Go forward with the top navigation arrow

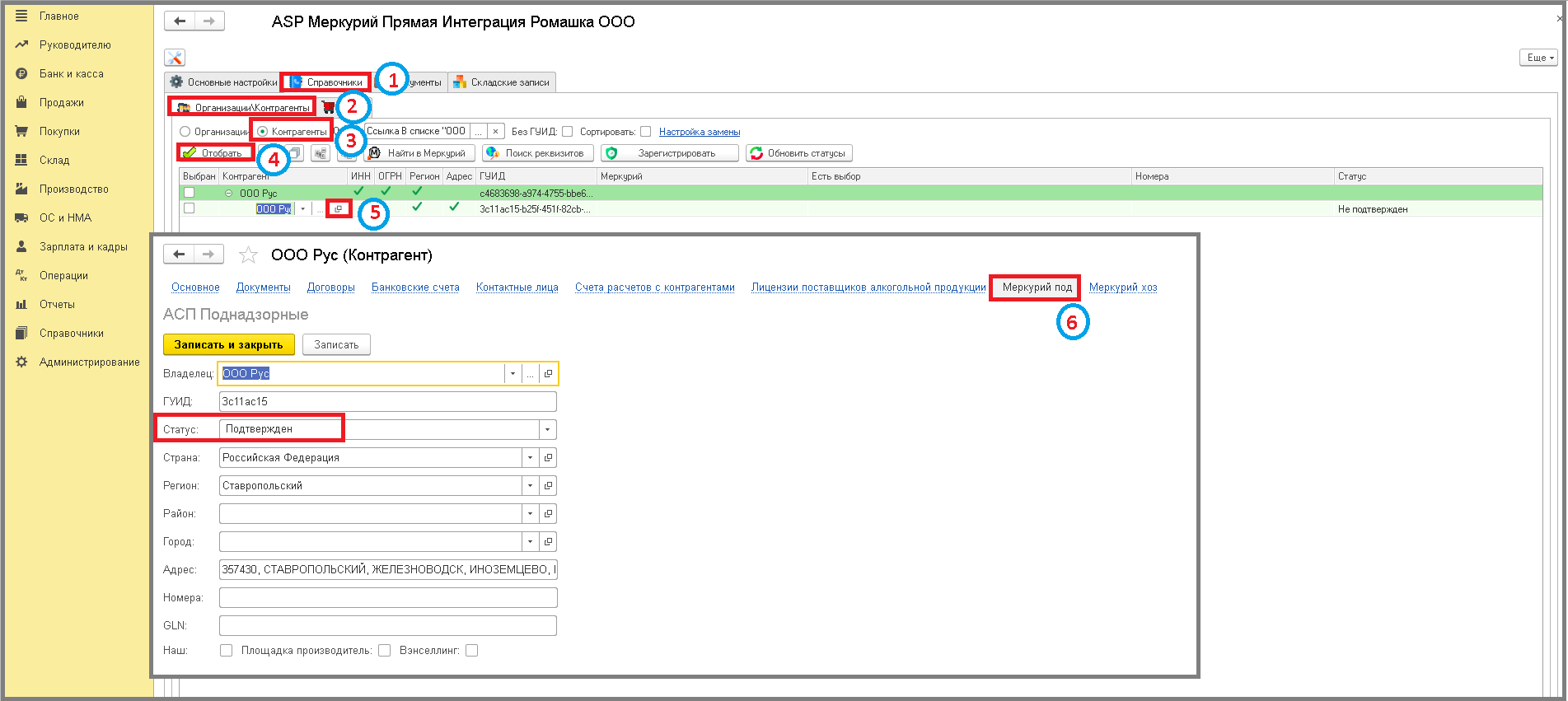coord(209,21)
